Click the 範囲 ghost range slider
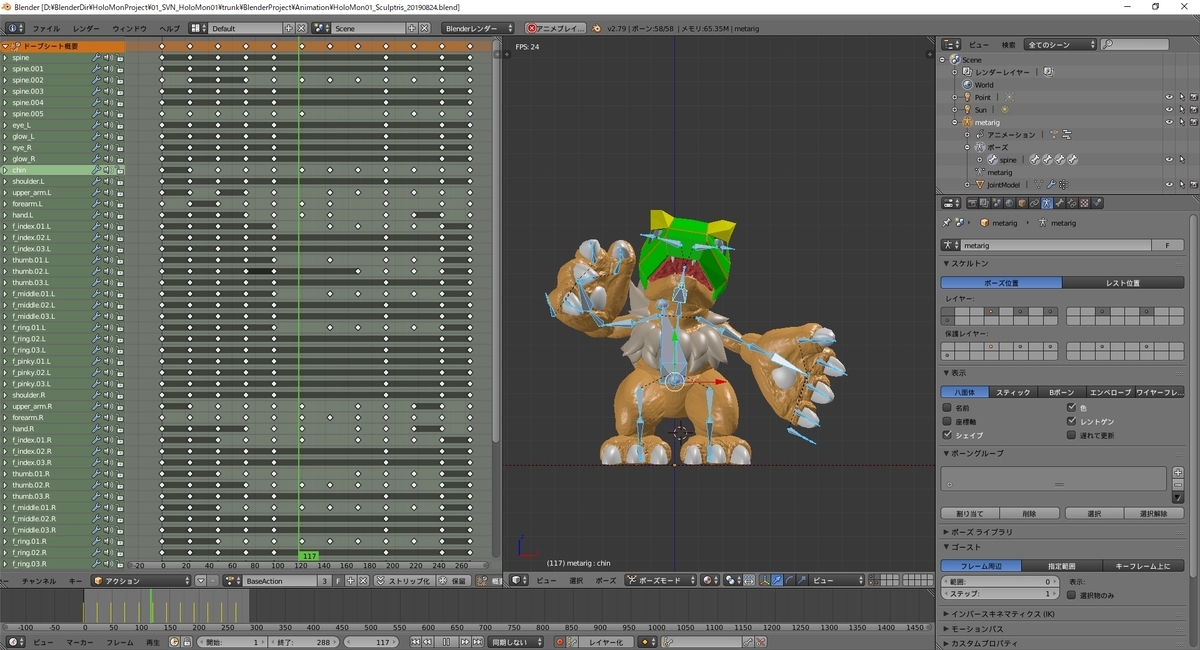 1000,581
